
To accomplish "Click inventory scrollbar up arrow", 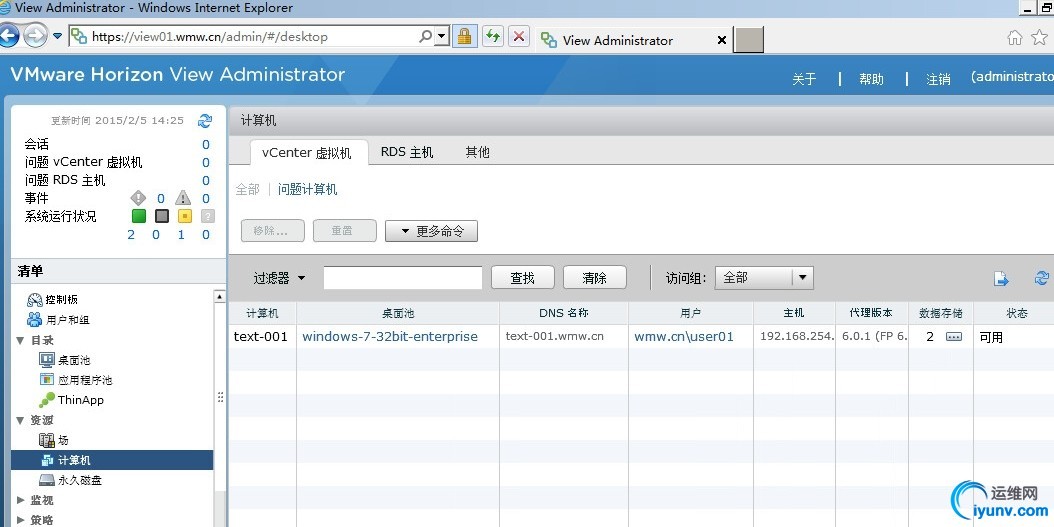I will (x=220, y=296).
